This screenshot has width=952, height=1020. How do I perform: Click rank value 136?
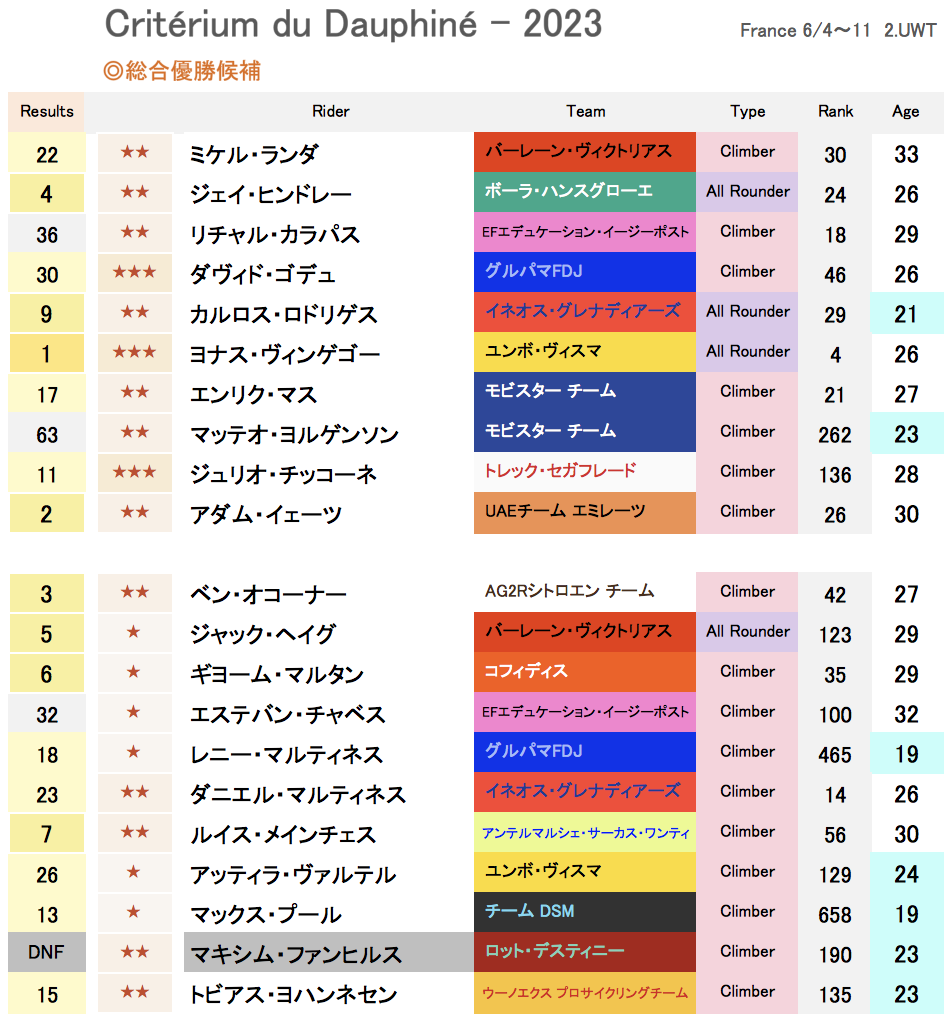(x=835, y=475)
